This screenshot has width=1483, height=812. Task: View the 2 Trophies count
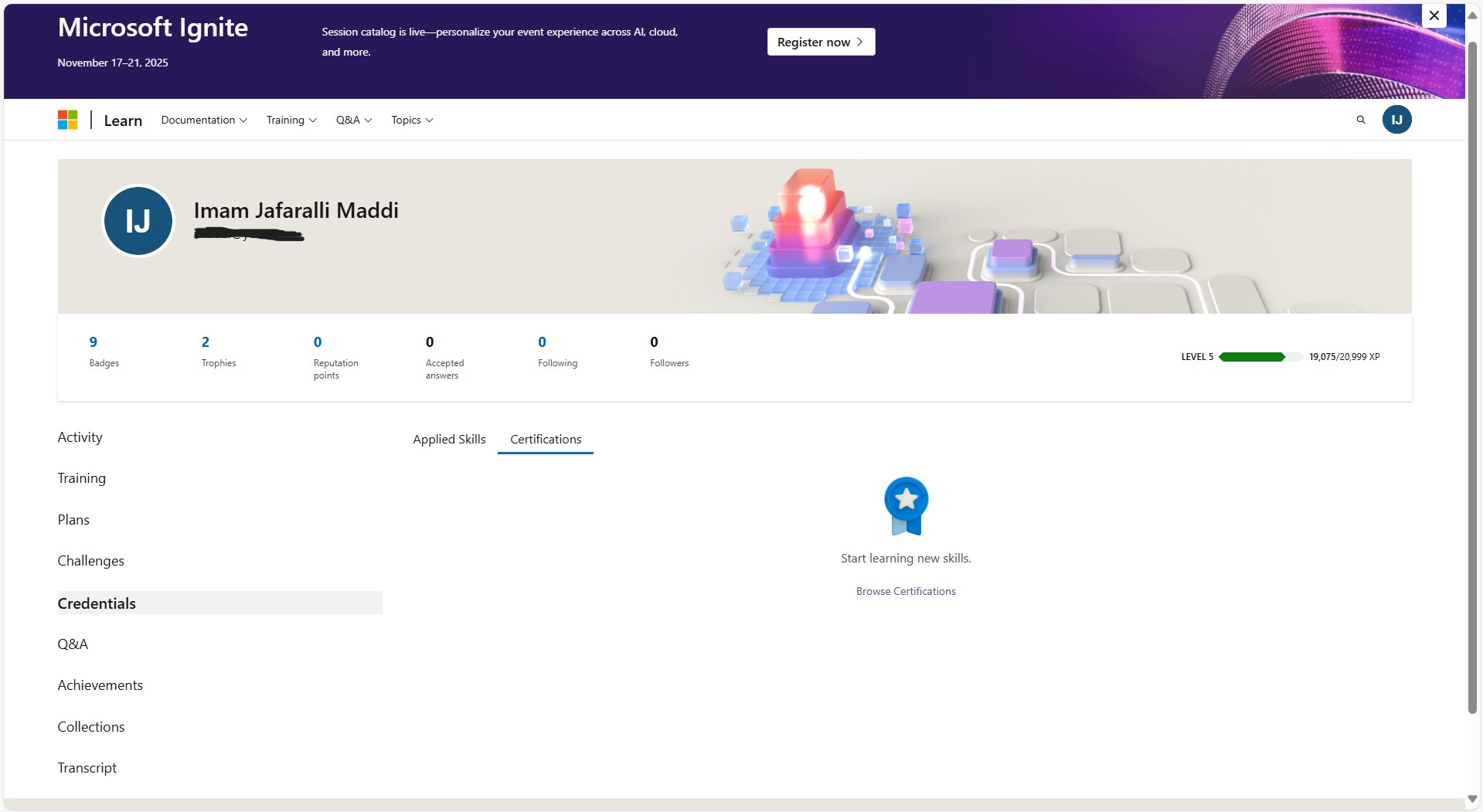point(219,351)
